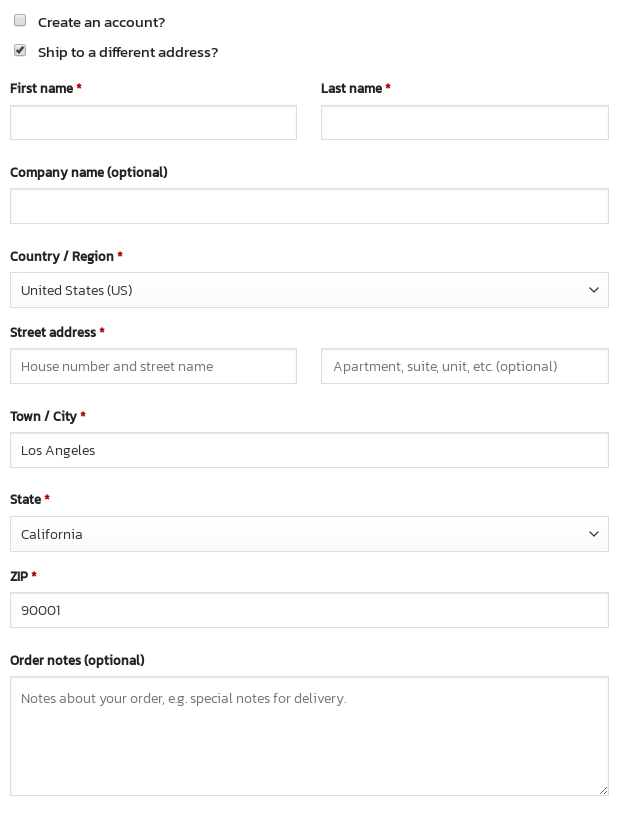Click the First name input field

click(x=153, y=123)
